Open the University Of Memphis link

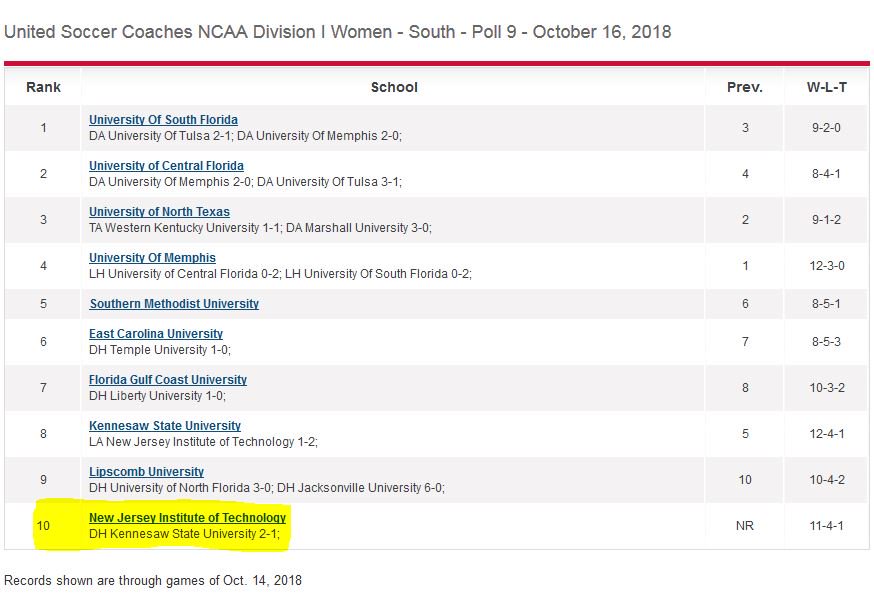click(152, 257)
